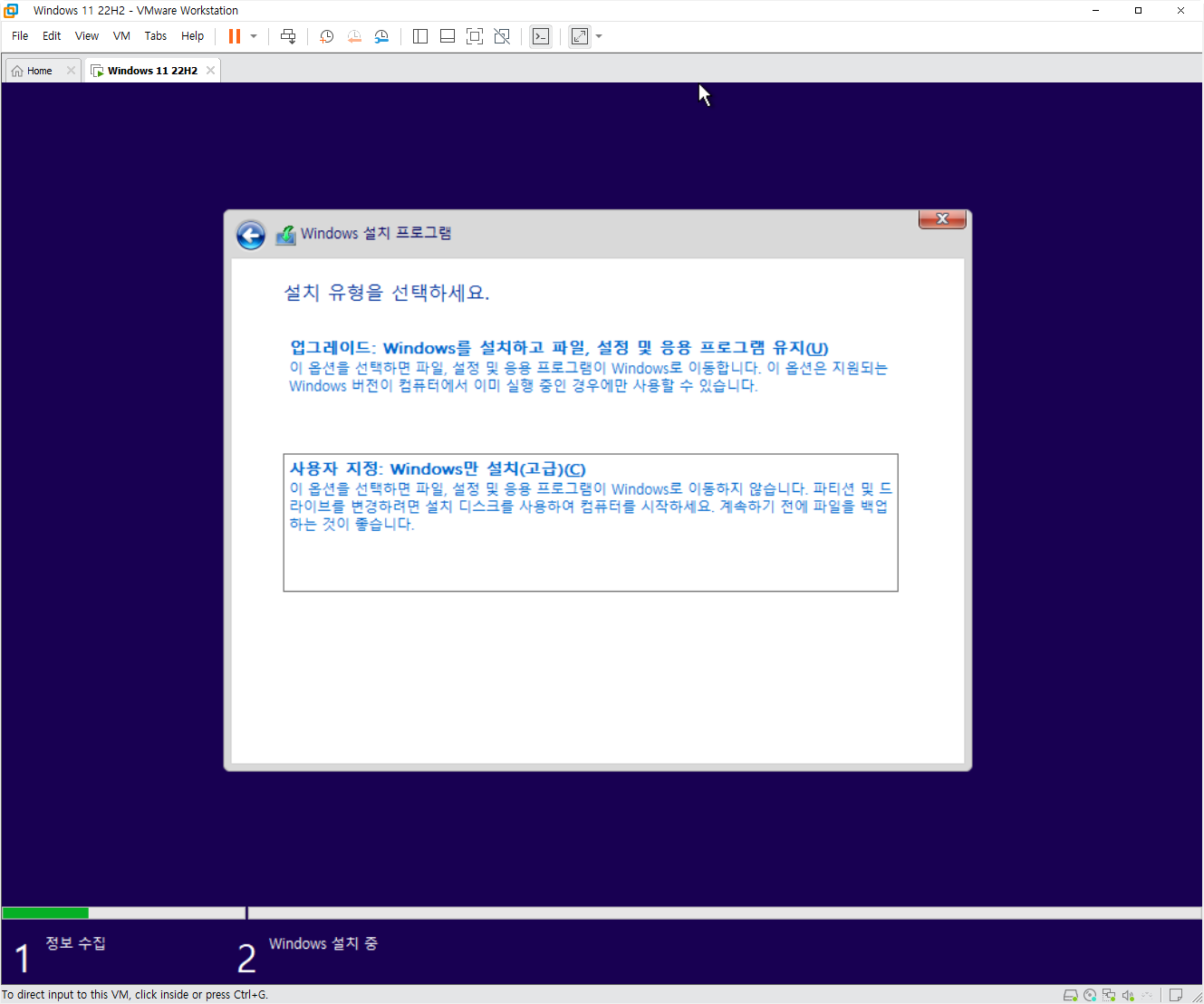1204x1004 pixels.
Task: Open the File menu
Action: [x=20, y=36]
